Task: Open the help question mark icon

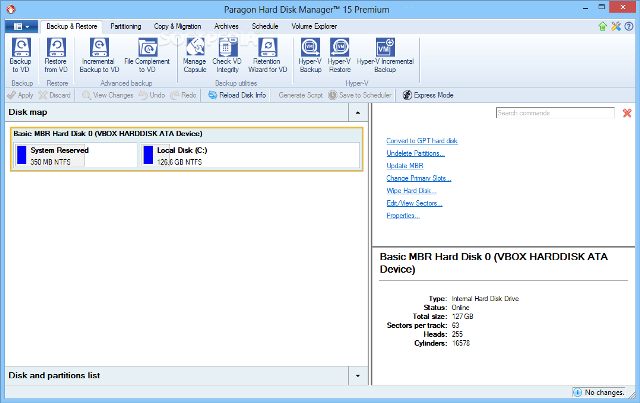Action: point(629,27)
